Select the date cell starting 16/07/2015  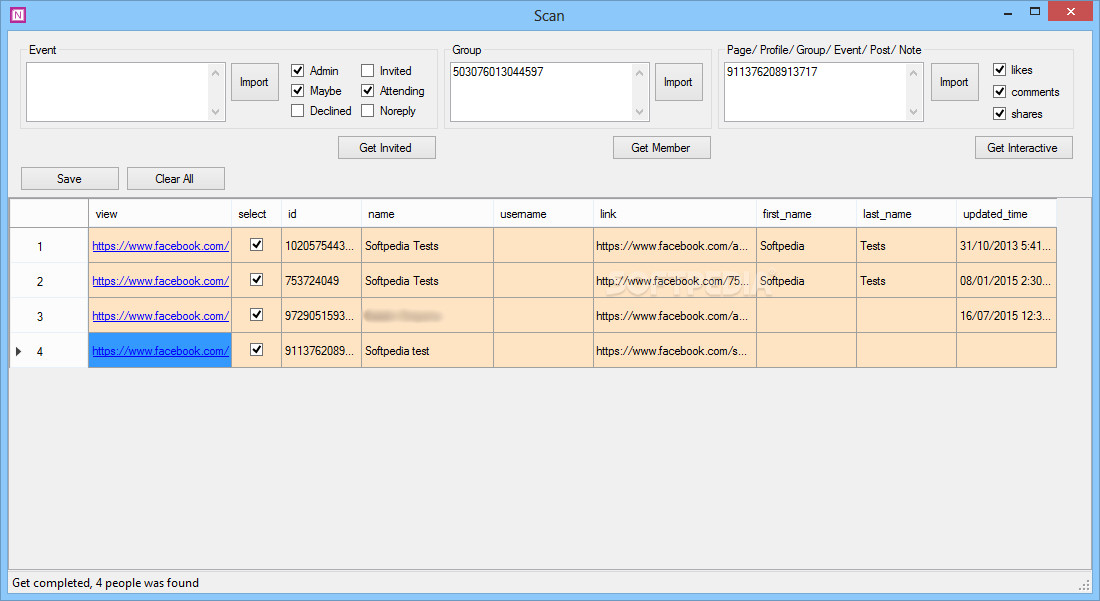(1006, 316)
